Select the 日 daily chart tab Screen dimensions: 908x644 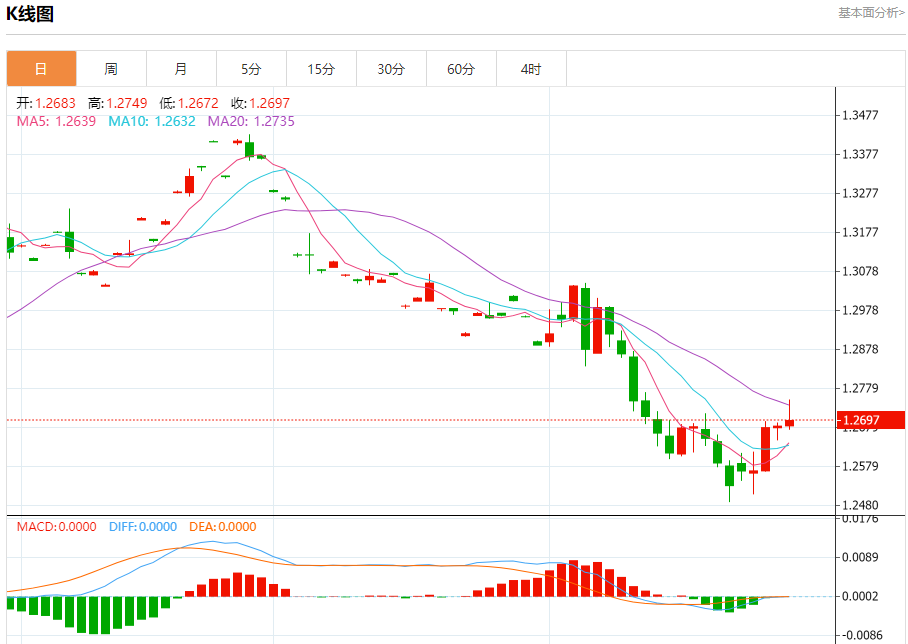(x=41, y=69)
